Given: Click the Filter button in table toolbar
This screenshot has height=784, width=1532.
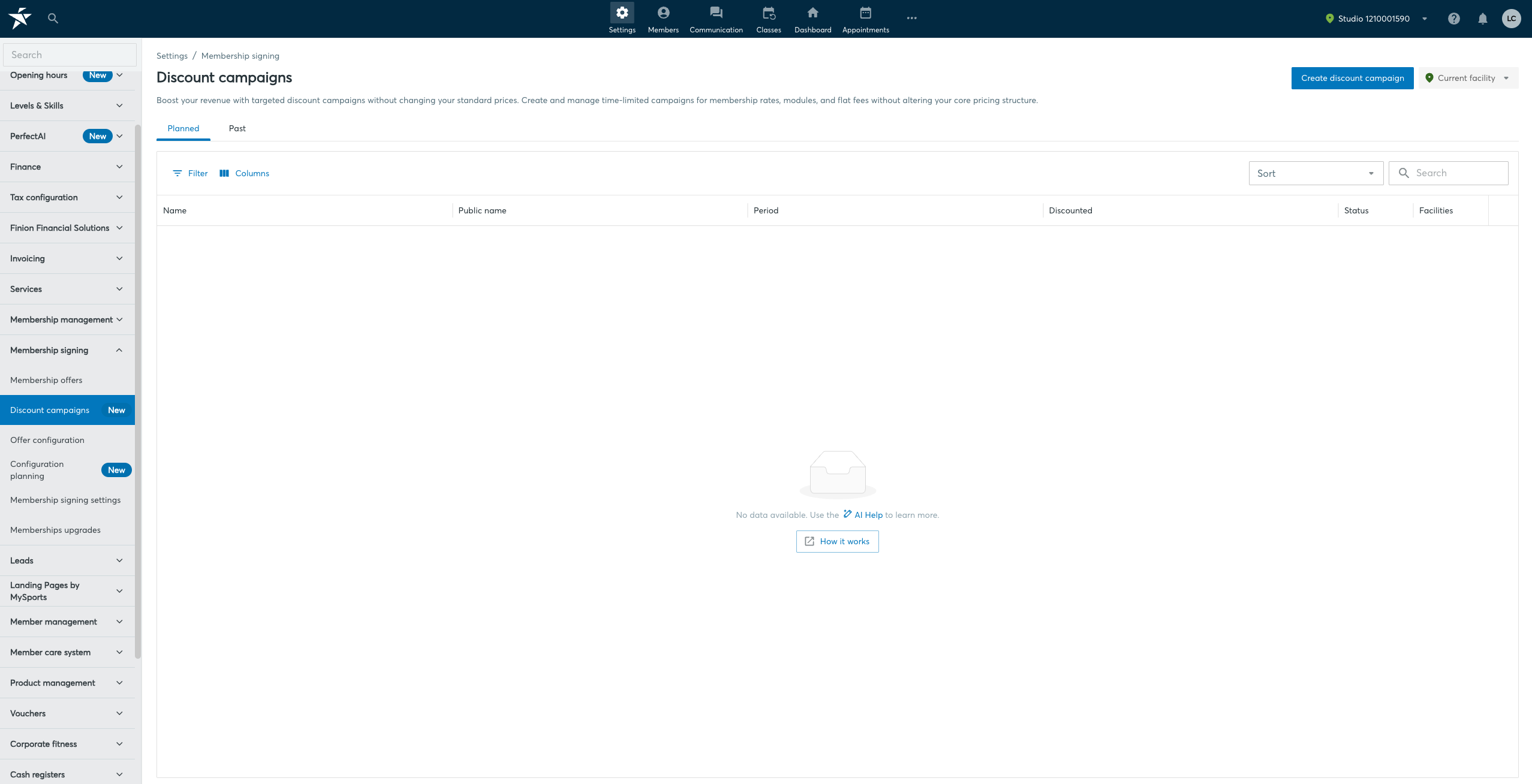Looking at the screenshot, I should click(x=190, y=173).
